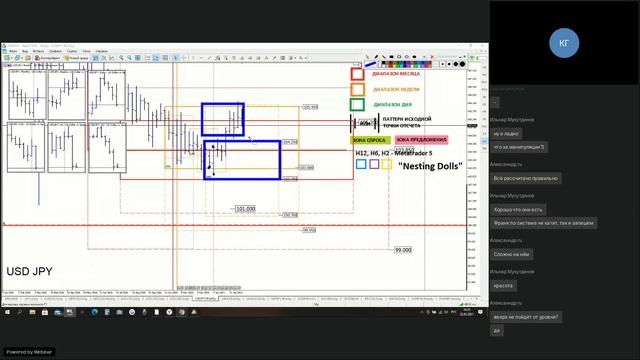Open the Powered by Webinar link

(29, 352)
